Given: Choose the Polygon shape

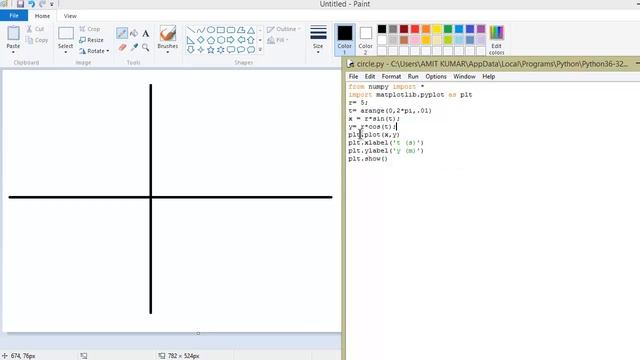Looking at the screenshot, I should pyautogui.click(x=241, y=30).
